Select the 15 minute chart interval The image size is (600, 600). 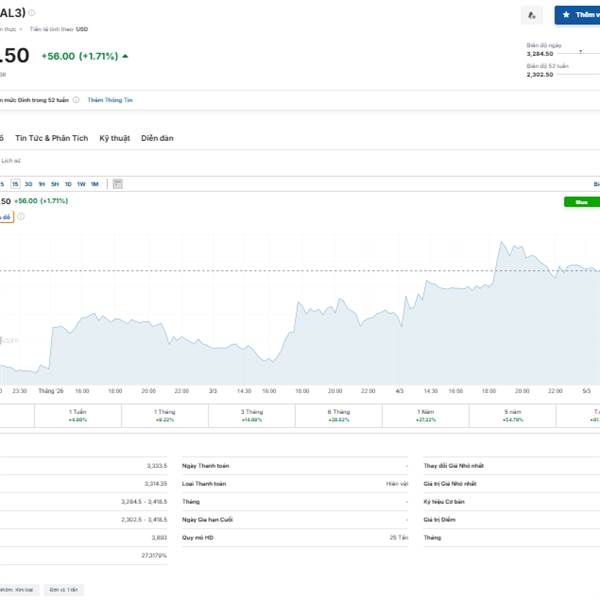(x=16, y=184)
